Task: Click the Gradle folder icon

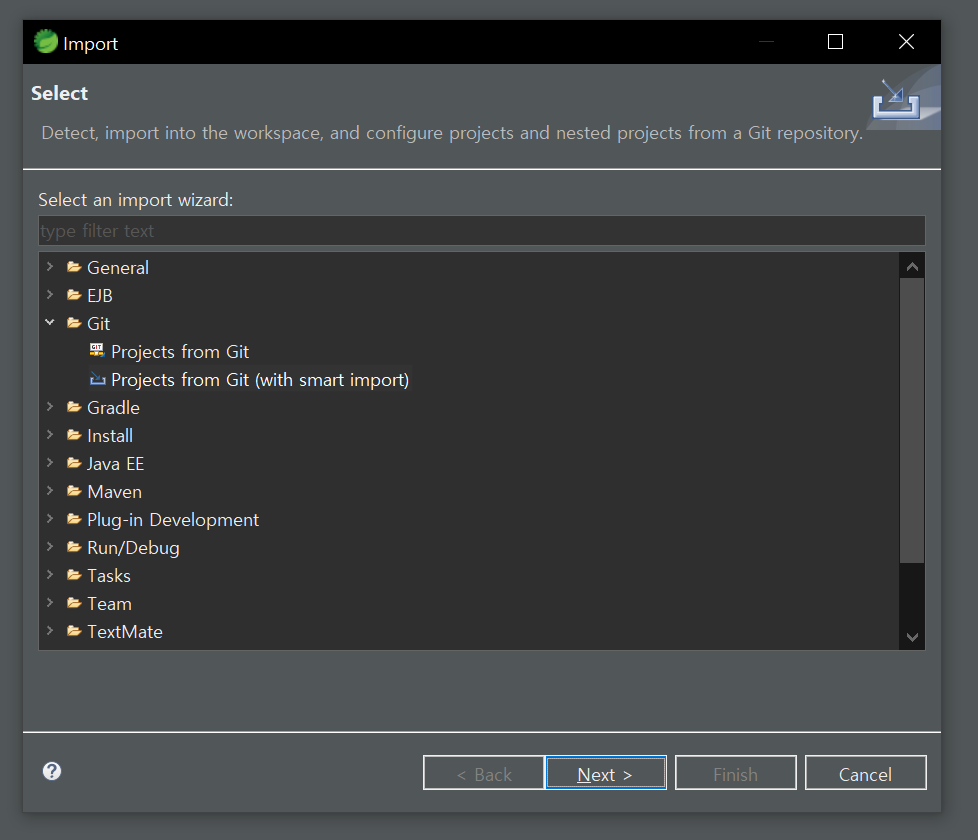Action: (x=74, y=407)
